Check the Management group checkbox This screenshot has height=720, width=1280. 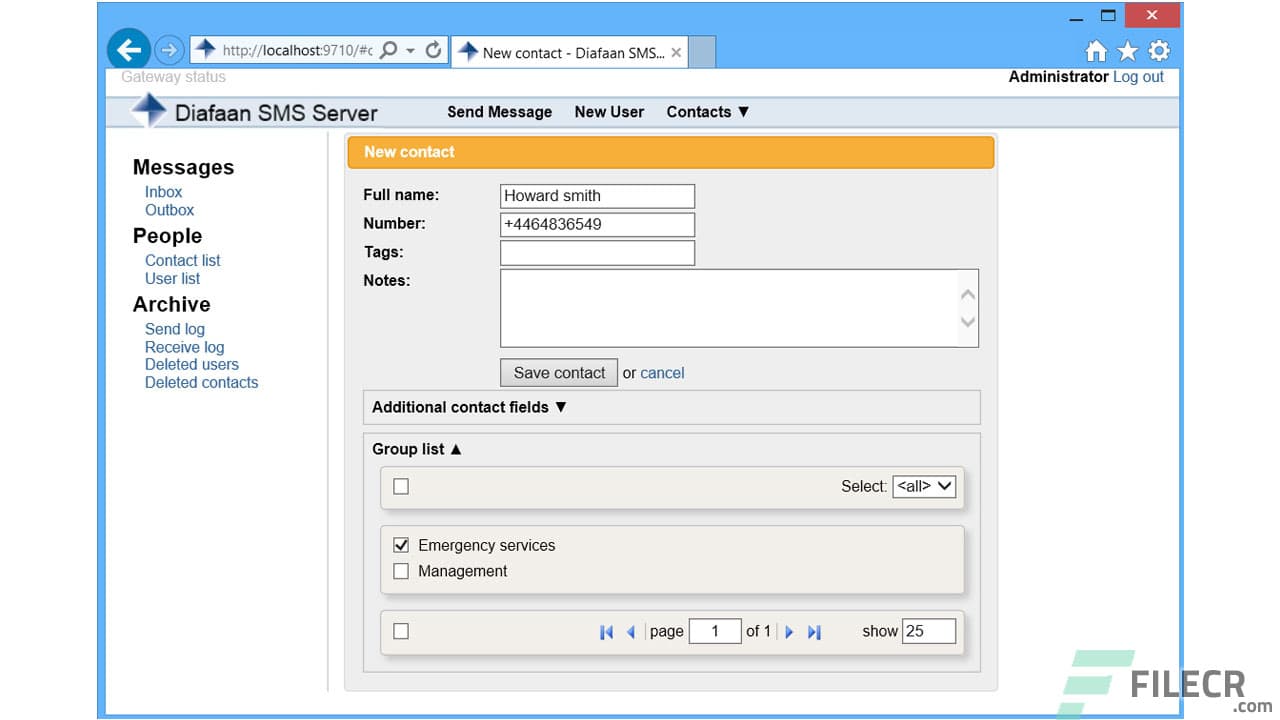(401, 571)
